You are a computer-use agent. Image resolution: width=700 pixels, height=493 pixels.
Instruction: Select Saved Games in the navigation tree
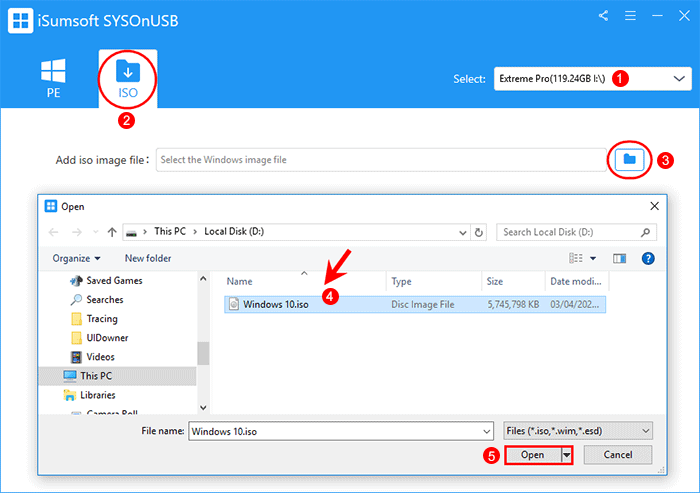106,280
